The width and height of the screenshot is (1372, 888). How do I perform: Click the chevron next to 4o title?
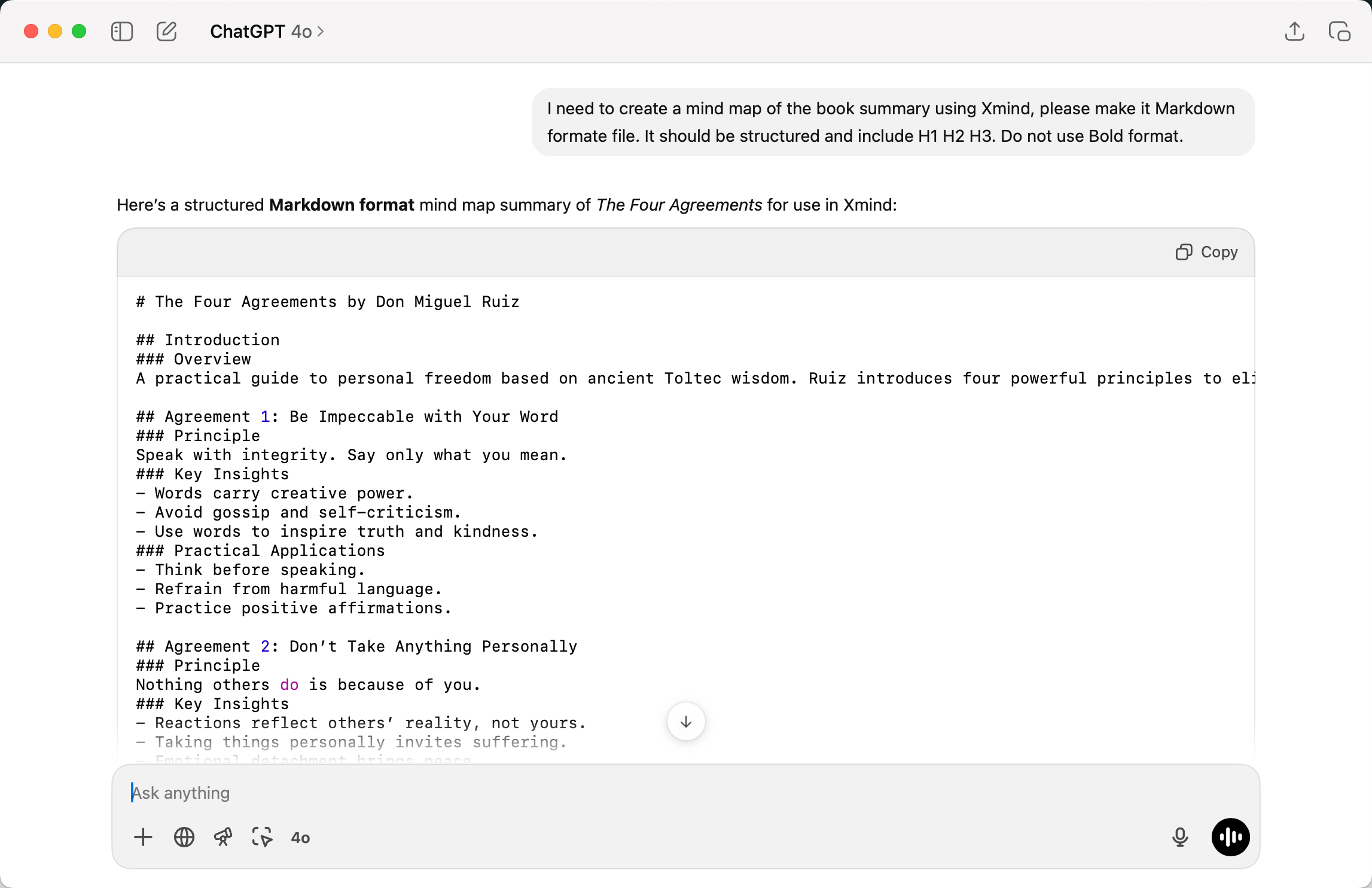tap(321, 32)
